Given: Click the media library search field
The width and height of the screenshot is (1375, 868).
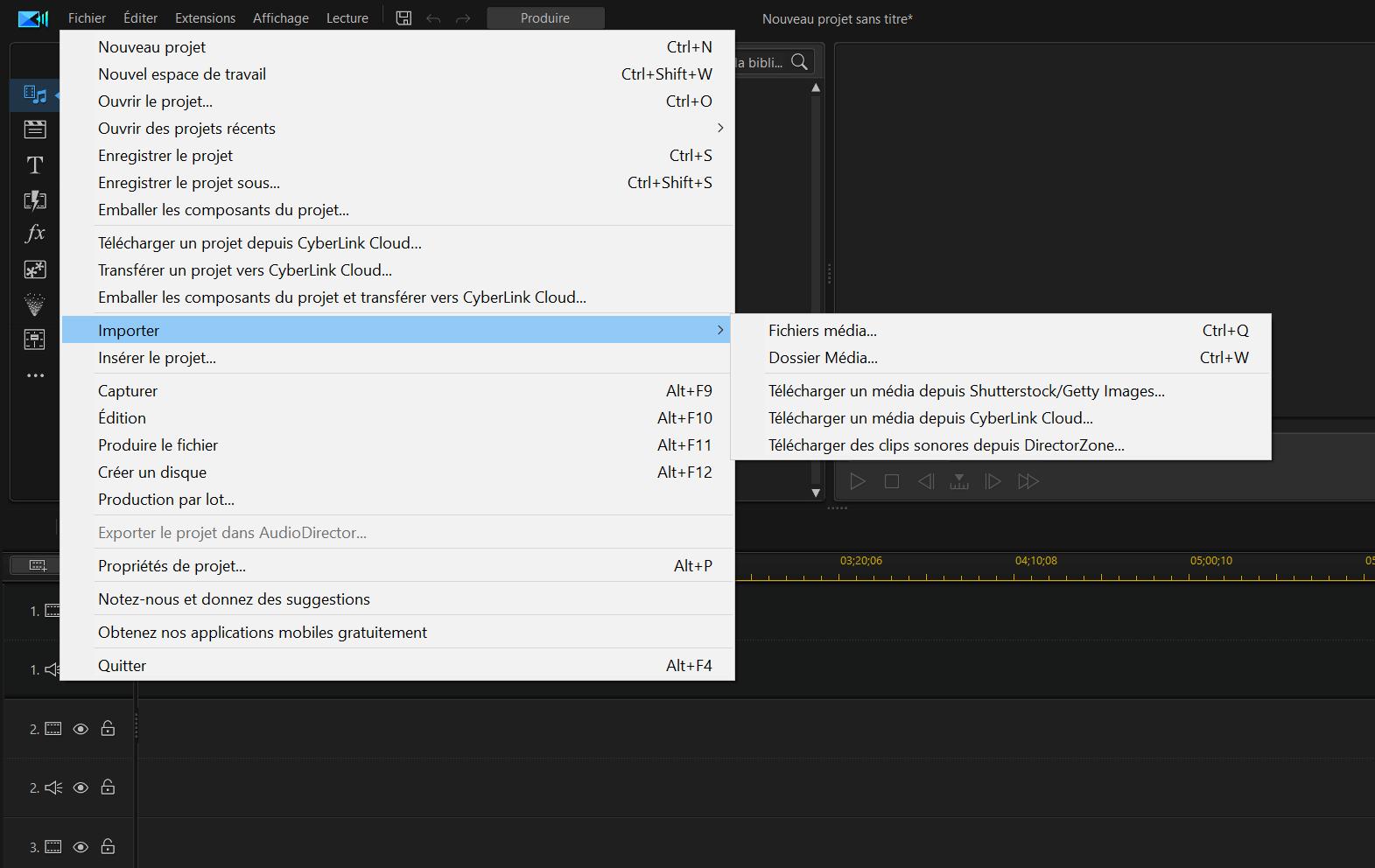Looking at the screenshot, I should 760,62.
